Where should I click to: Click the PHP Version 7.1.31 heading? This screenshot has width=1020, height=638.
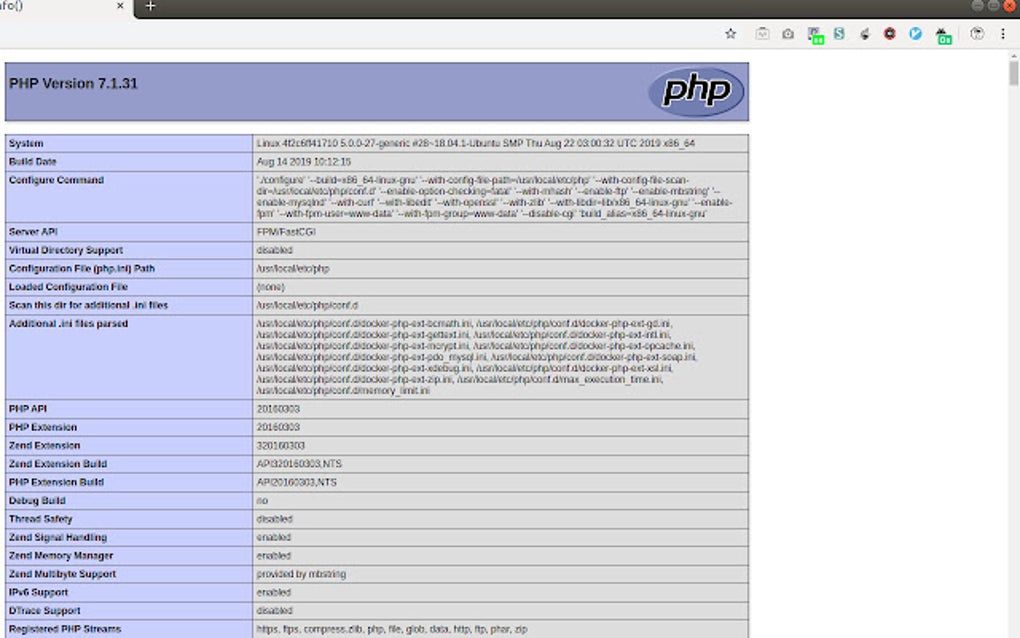pos(73,84)
